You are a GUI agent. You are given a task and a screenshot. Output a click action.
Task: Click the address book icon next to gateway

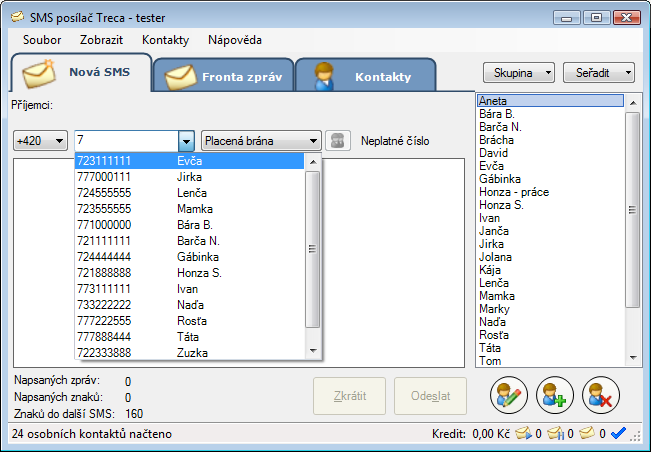338,141
